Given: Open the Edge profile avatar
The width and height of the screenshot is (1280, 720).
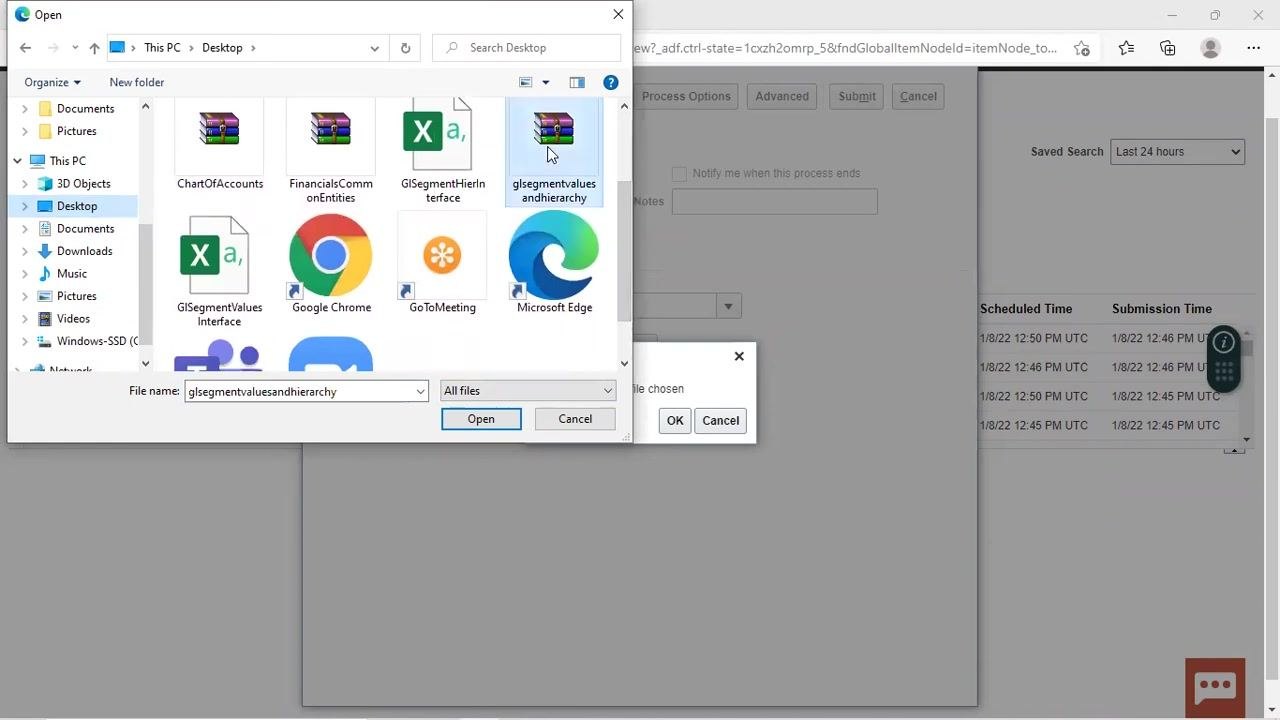Looking at the screenshot, I should point(1211,48).
